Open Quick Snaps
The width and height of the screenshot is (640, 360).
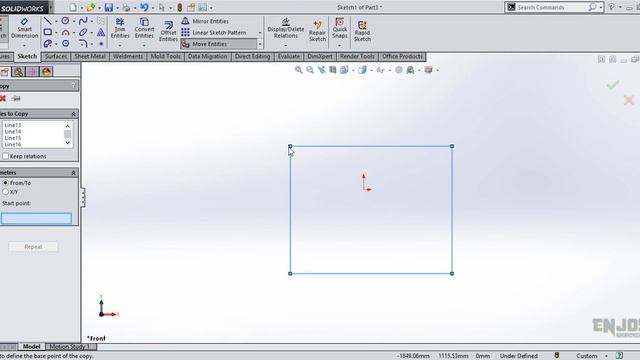[x=340, y=28]
